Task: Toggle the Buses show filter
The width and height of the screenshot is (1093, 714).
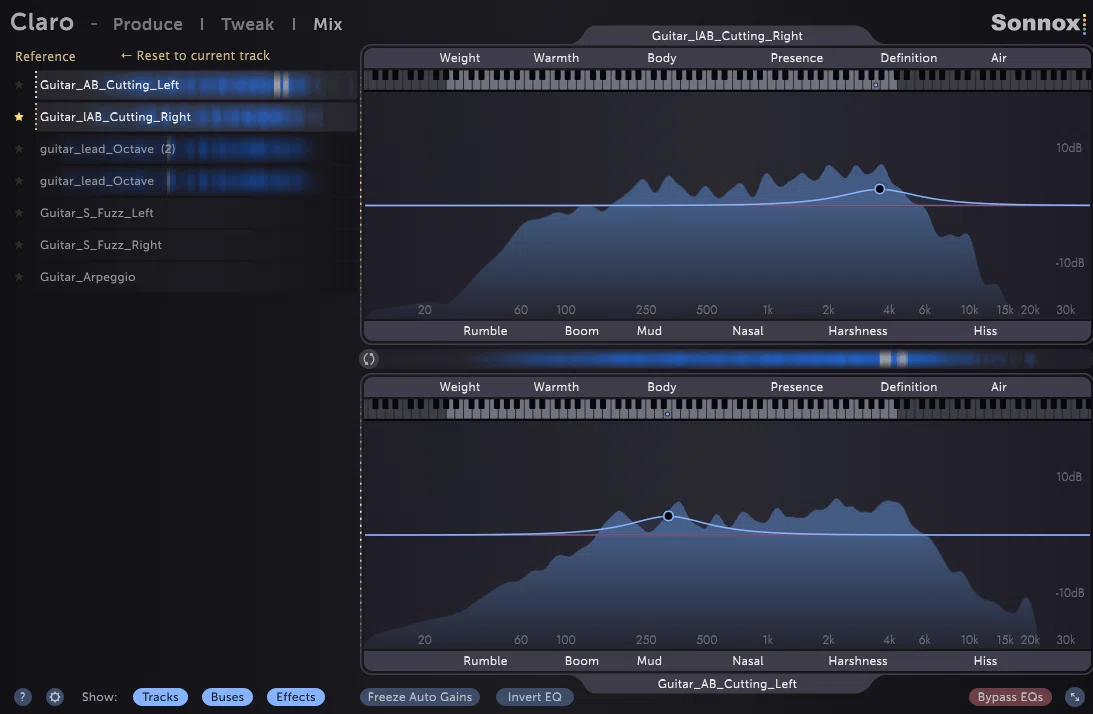Action: pos(227,697)
